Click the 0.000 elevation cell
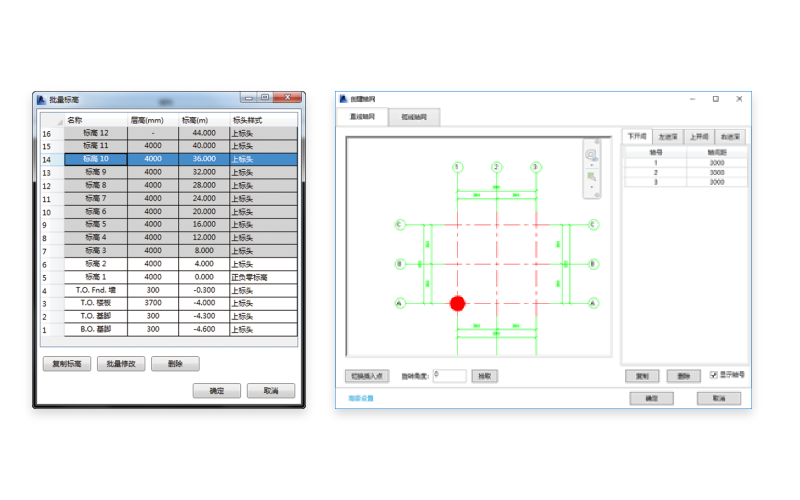Viewport: 800px width, 500px height. point(204,277)
